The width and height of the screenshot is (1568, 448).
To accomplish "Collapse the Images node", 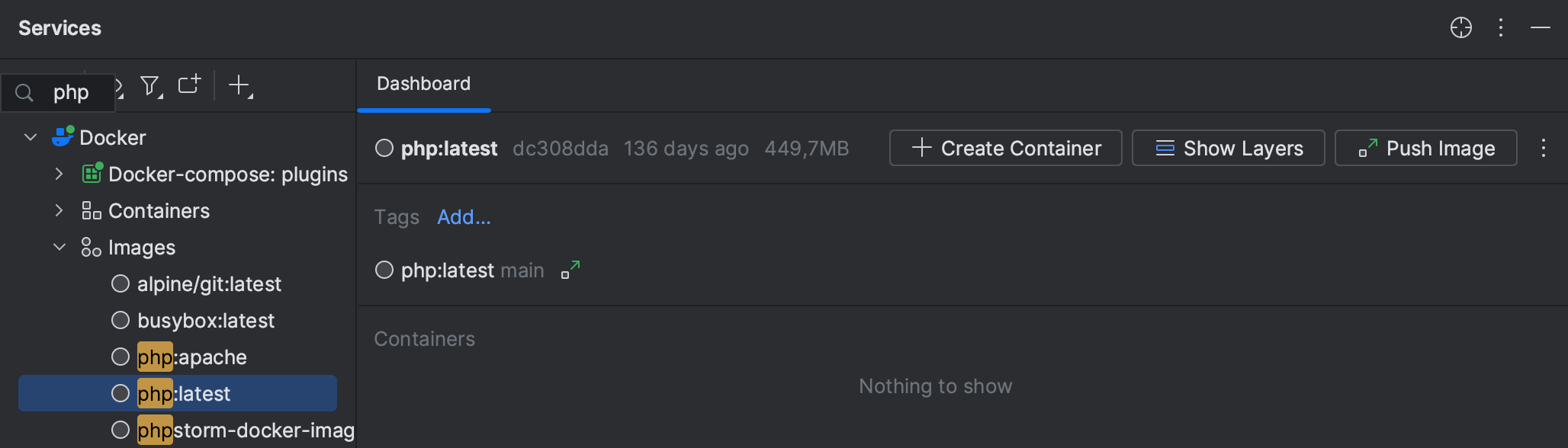I will pyautogui.click(x=59, y=247).
